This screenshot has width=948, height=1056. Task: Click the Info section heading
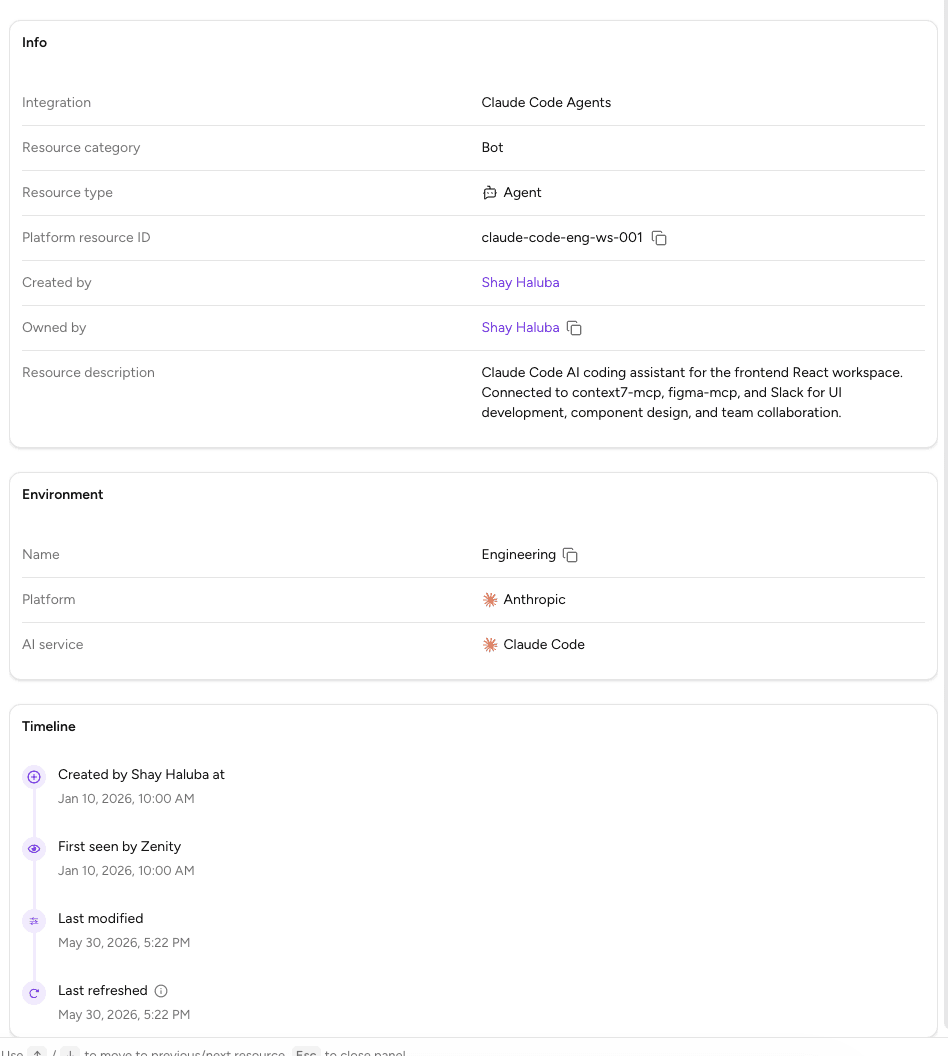(34, 42)
